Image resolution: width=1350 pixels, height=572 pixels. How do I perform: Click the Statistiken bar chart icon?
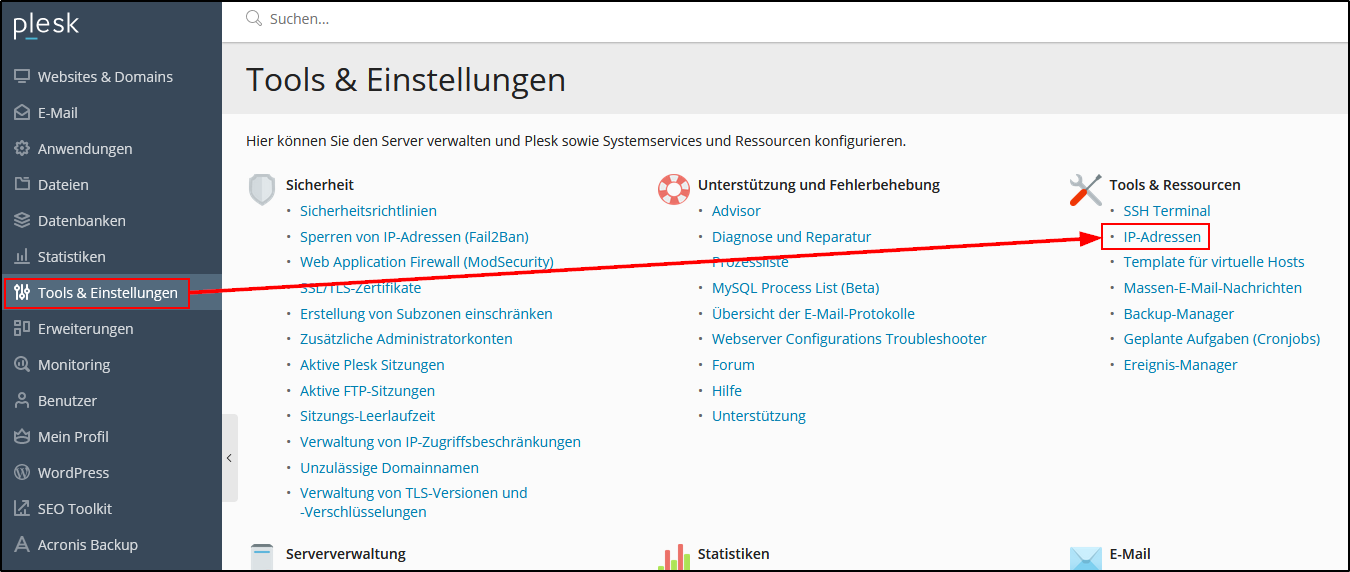22,257
